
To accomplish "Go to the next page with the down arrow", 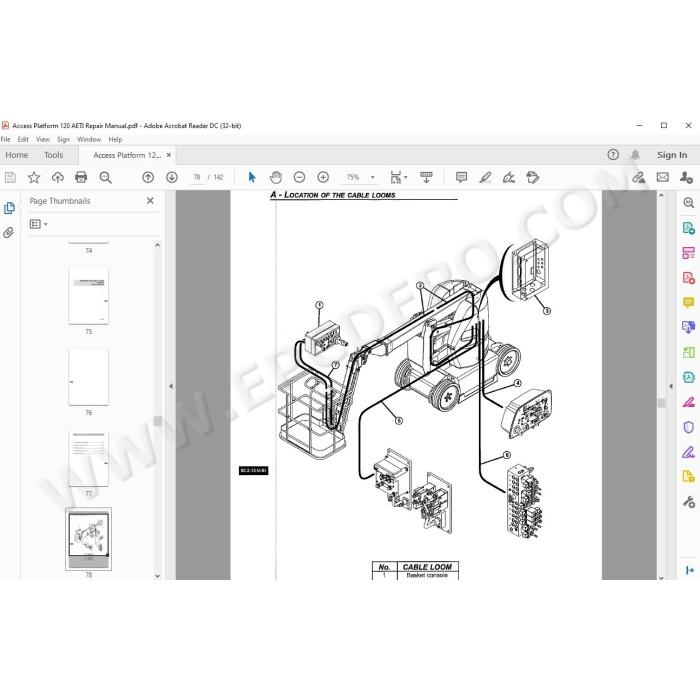I will (171, 177).
